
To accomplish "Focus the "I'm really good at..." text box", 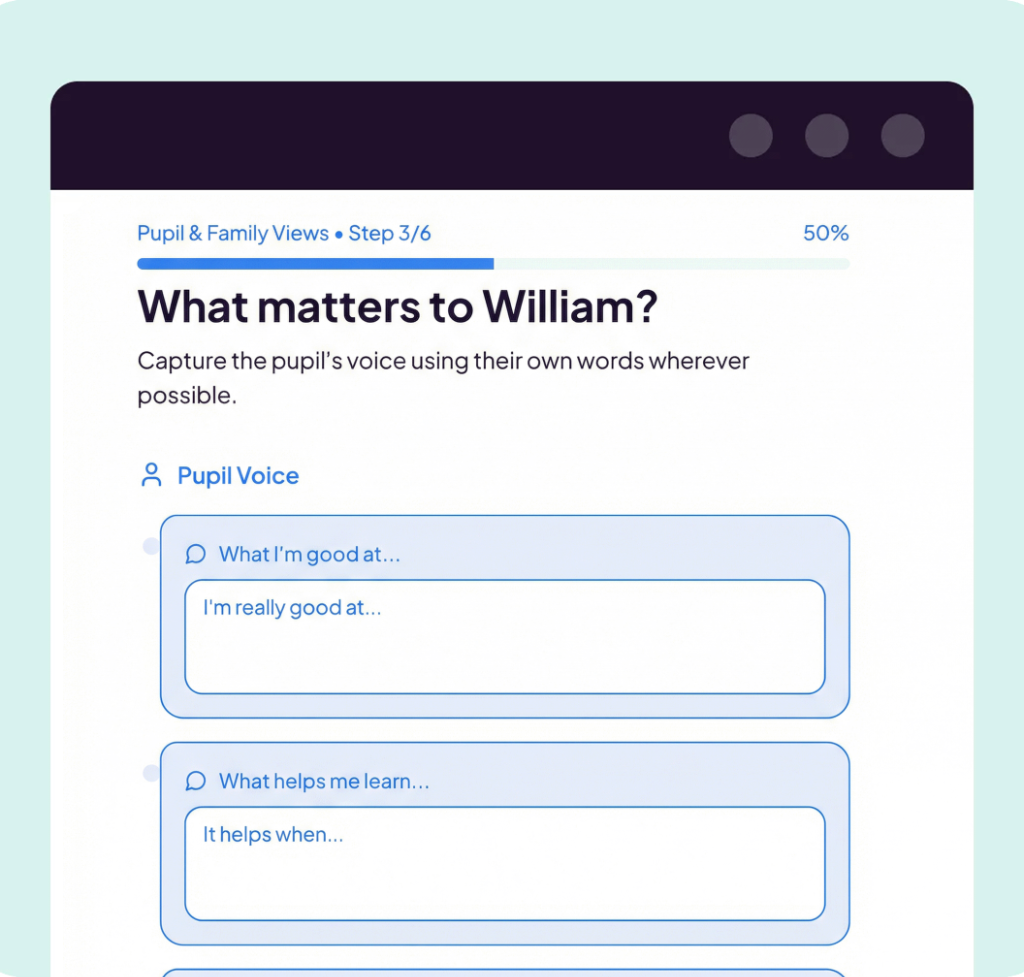I will click(x=504, y=637).
